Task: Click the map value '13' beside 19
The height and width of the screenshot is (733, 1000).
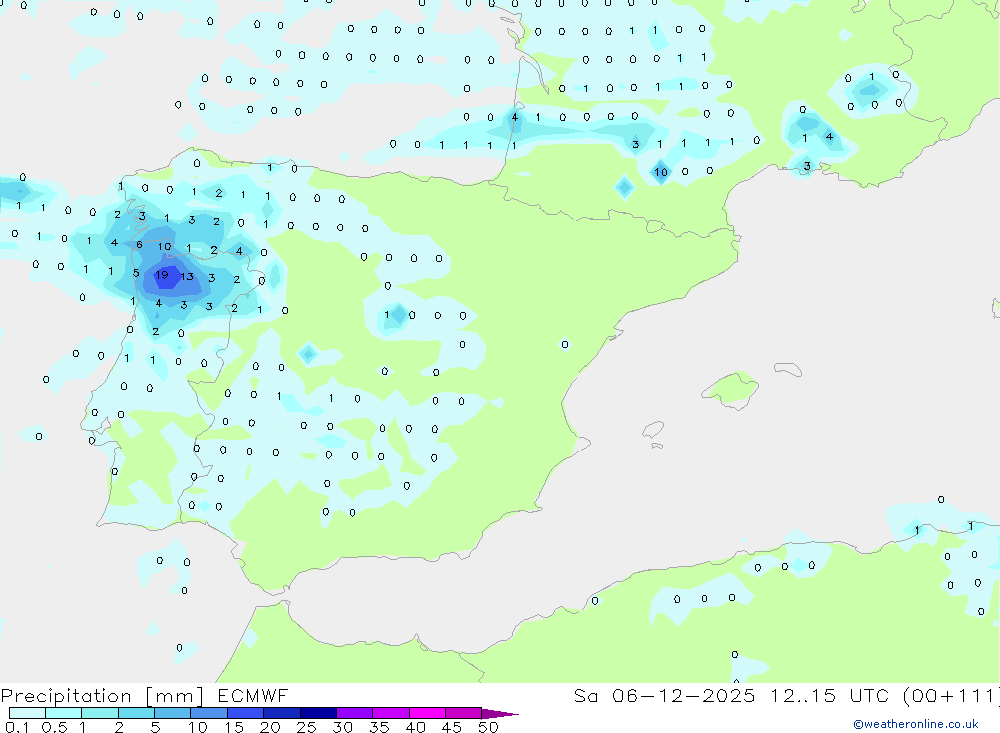Action: tap(186, 276)
